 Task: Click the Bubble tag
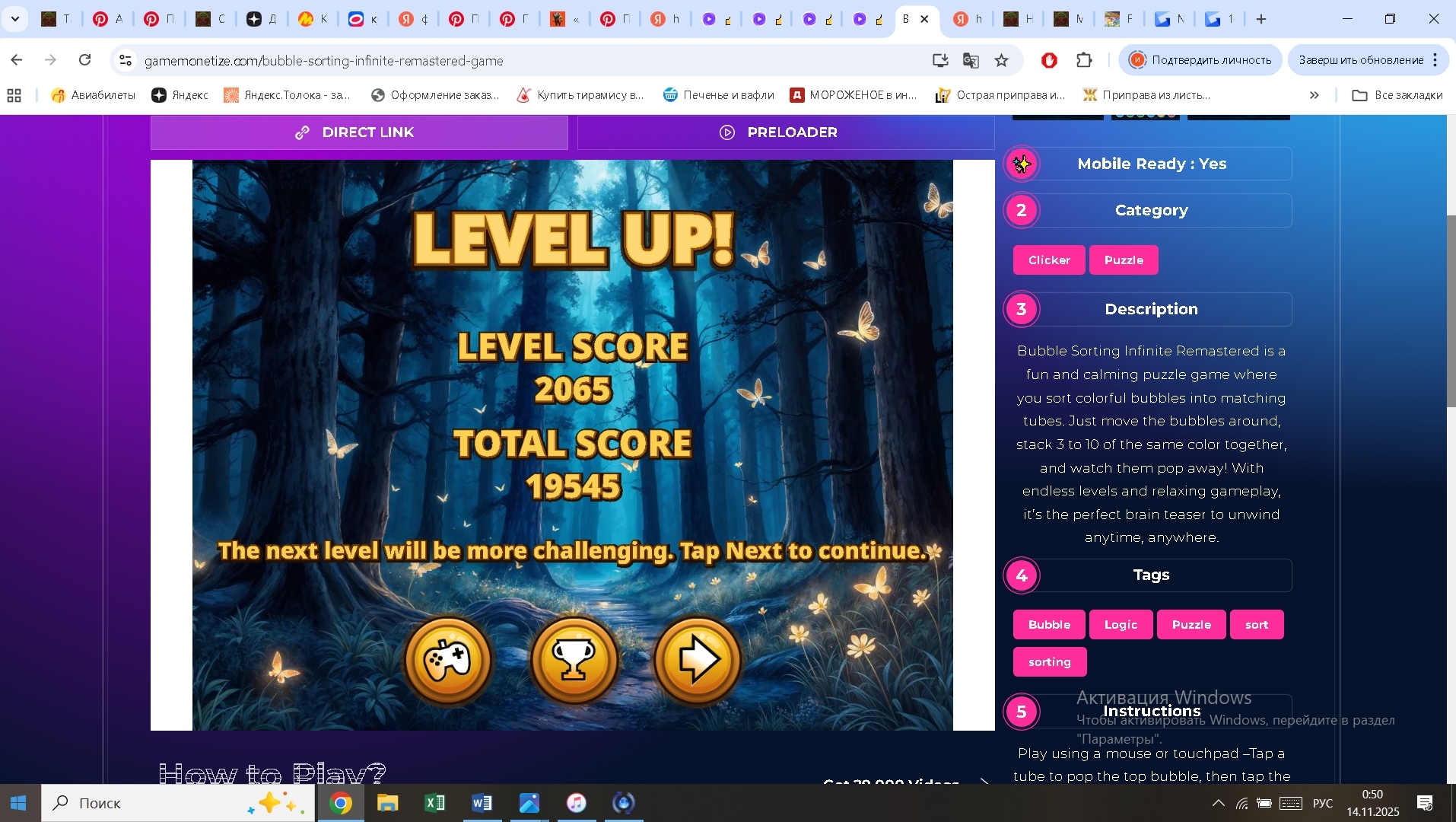(1049, 625)
